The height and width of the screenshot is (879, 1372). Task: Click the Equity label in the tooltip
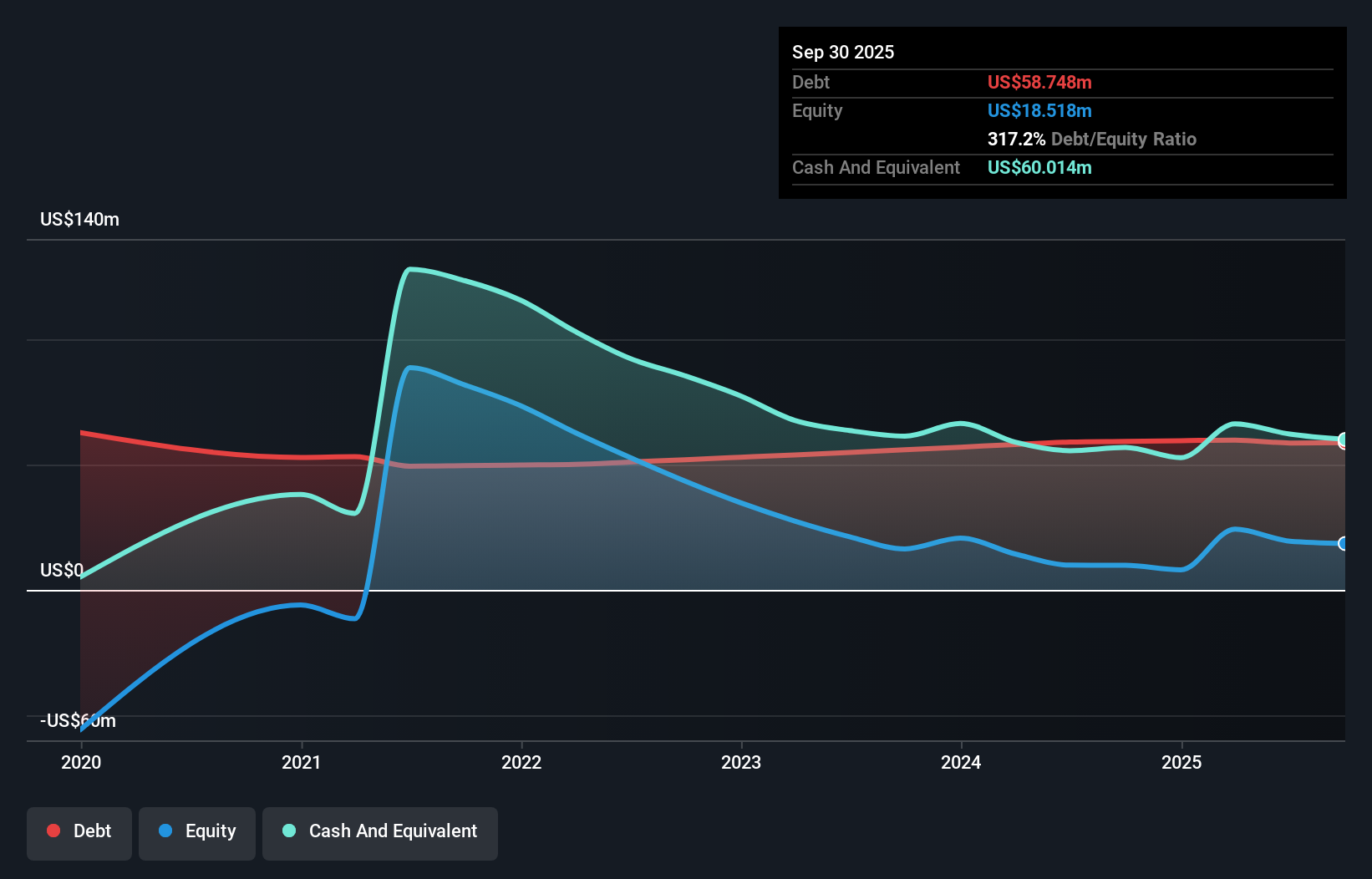tap(817, 111)
